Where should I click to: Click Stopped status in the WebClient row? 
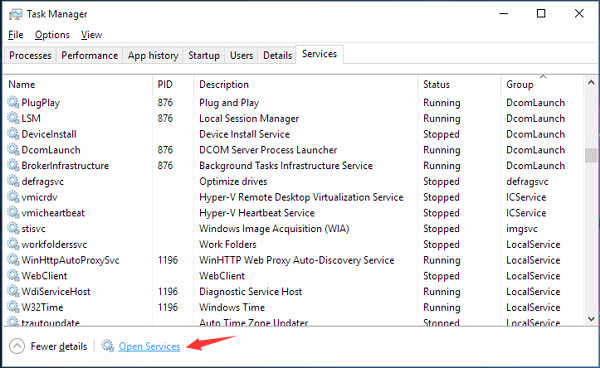(x=441, y=276)
